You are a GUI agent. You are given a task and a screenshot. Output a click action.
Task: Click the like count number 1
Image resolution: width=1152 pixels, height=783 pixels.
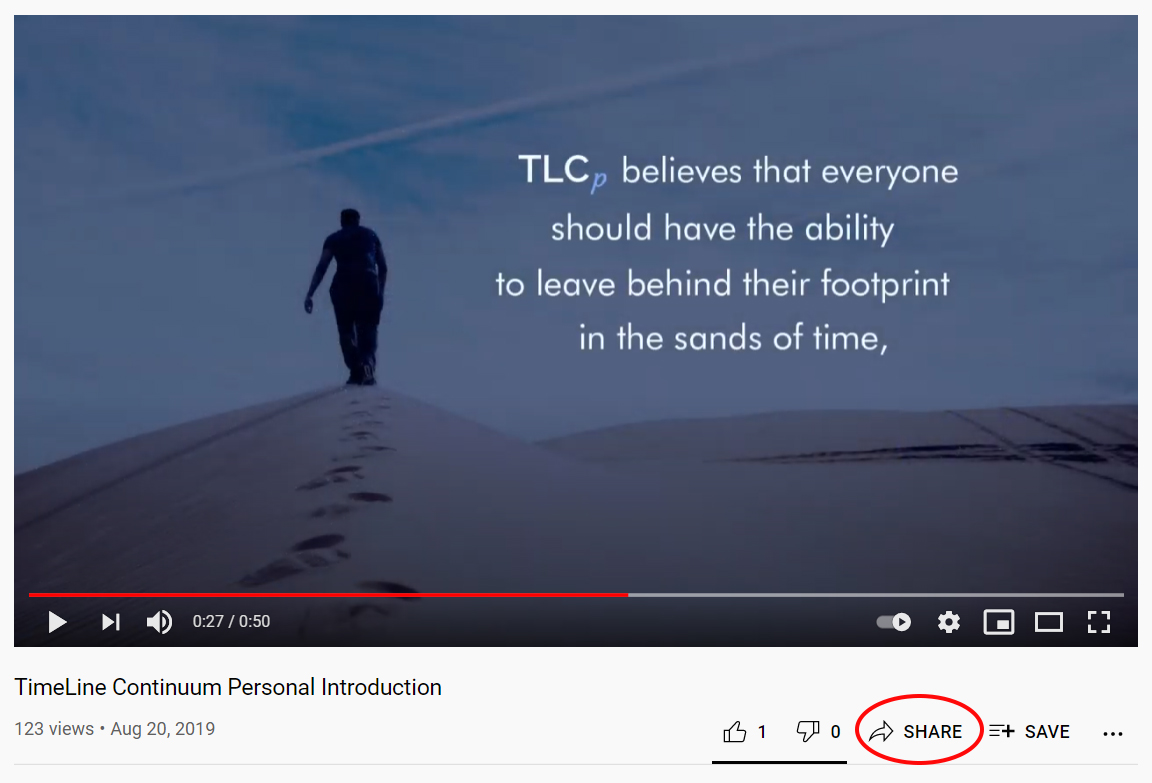pos(762,732)
